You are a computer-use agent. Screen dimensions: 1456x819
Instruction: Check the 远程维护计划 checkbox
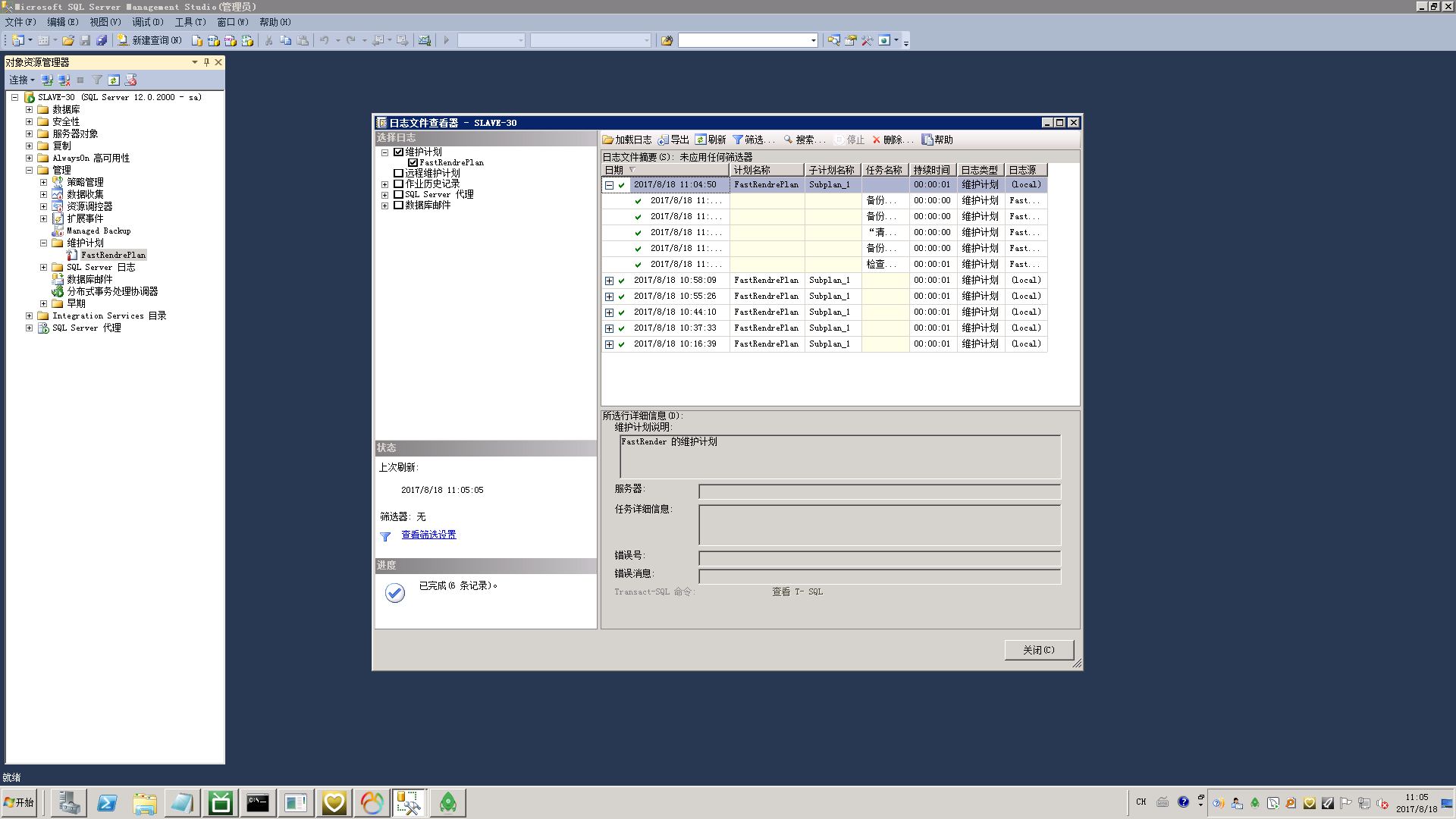click(x=398, y=173)
